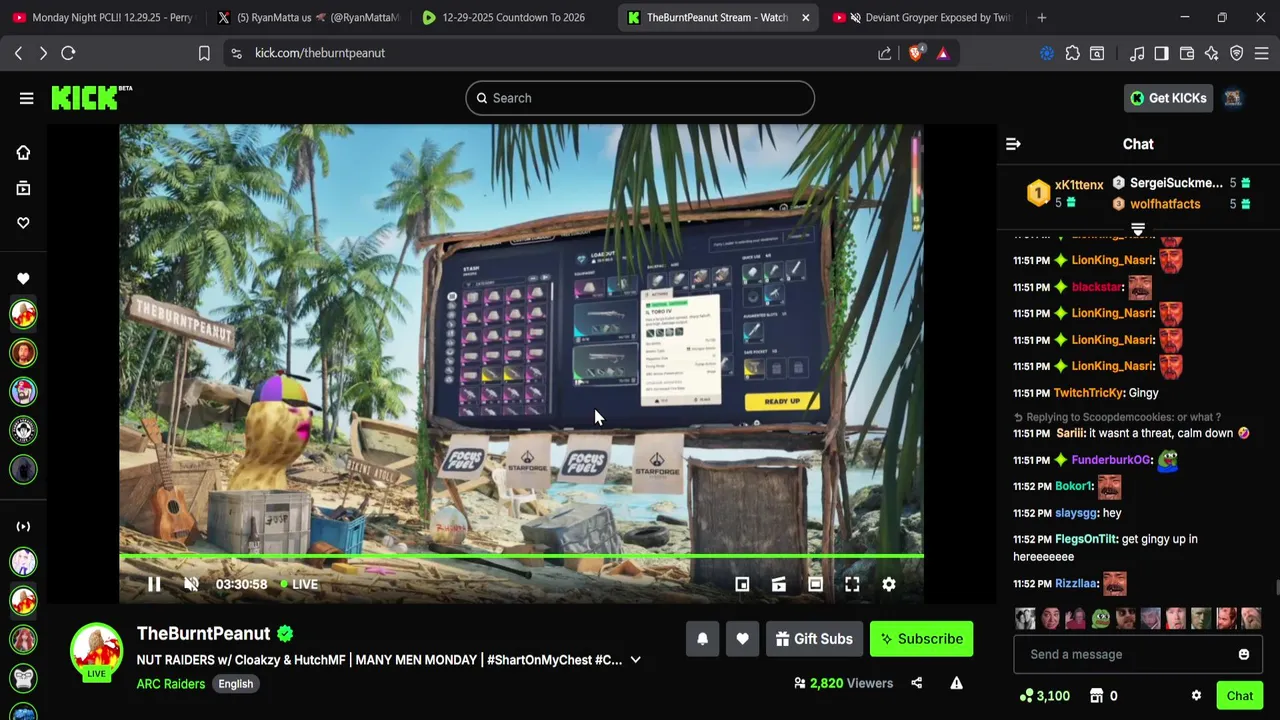Send message with green Chat button
The height and width of the screenshot is (720, 1280).
[x=1240, y=696]
